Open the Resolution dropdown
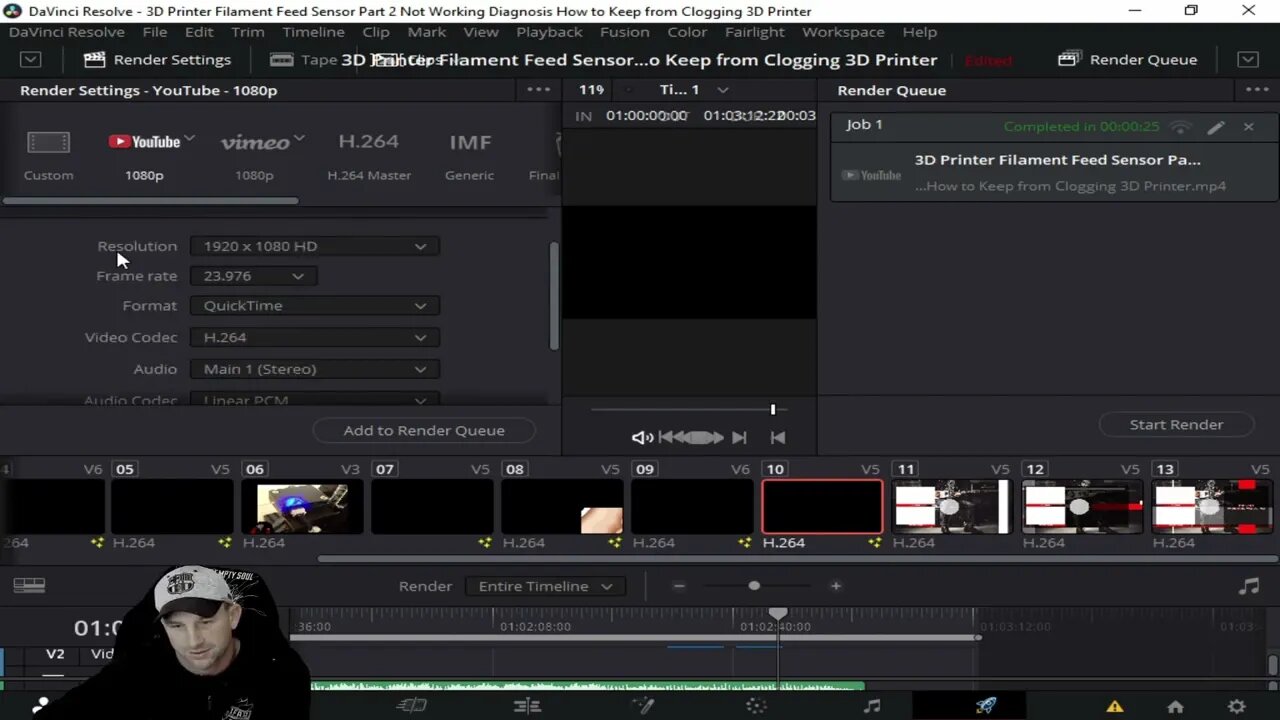This screenshot has height=720, width=1280. (315, 246)
